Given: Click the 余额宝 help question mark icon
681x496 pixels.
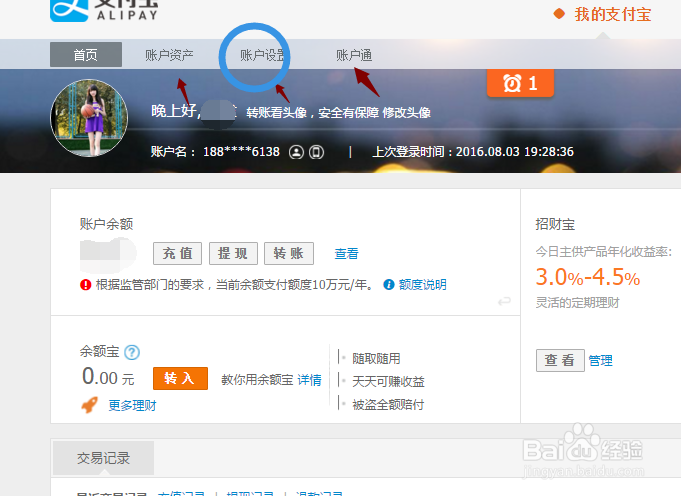Looking at the screenshot, I should click(x=132, y=352).
